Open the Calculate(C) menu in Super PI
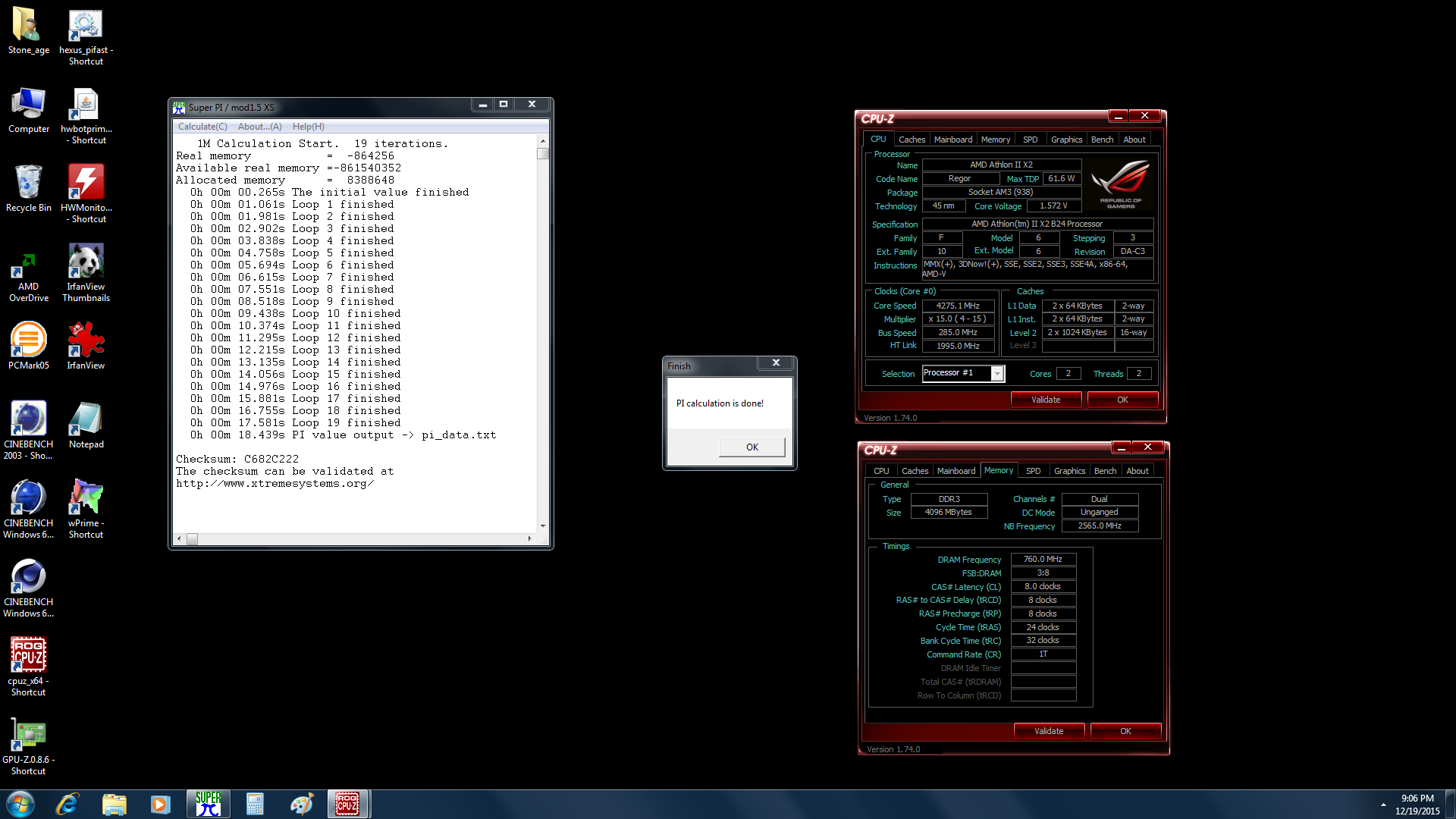The image size is (1456, 819). pyautogui.click(x=202, y=127)
